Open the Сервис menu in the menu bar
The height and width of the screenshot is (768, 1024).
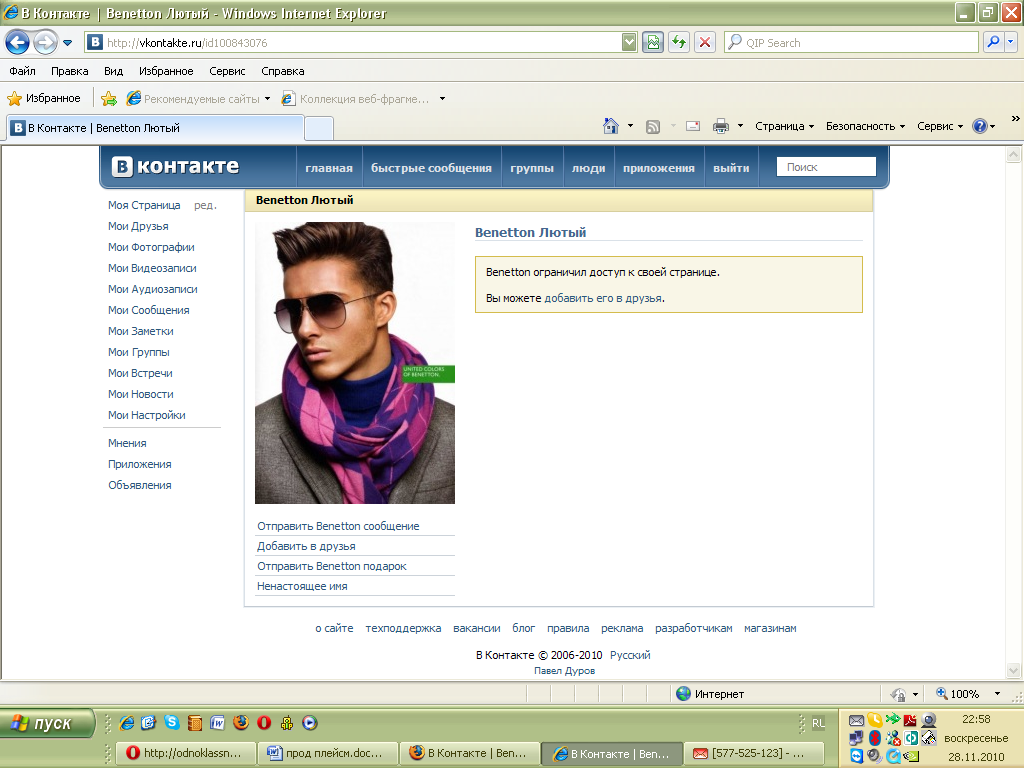click(227, 71)
